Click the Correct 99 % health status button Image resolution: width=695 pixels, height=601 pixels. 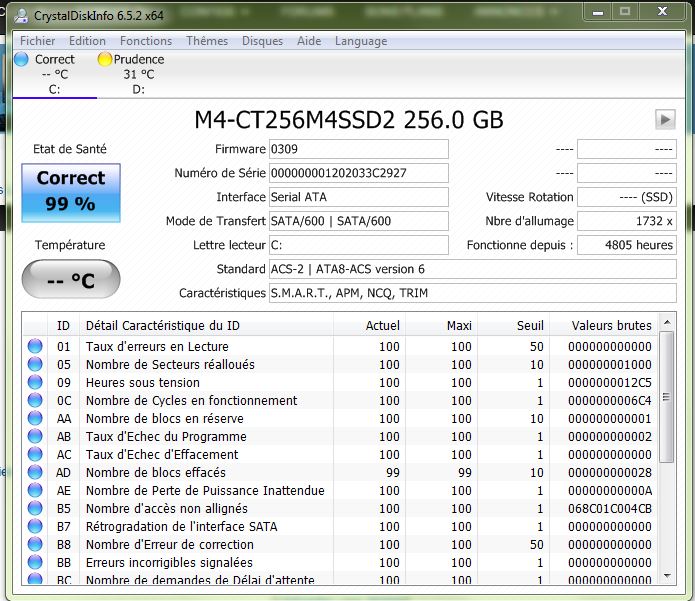(x=71, y=192)
